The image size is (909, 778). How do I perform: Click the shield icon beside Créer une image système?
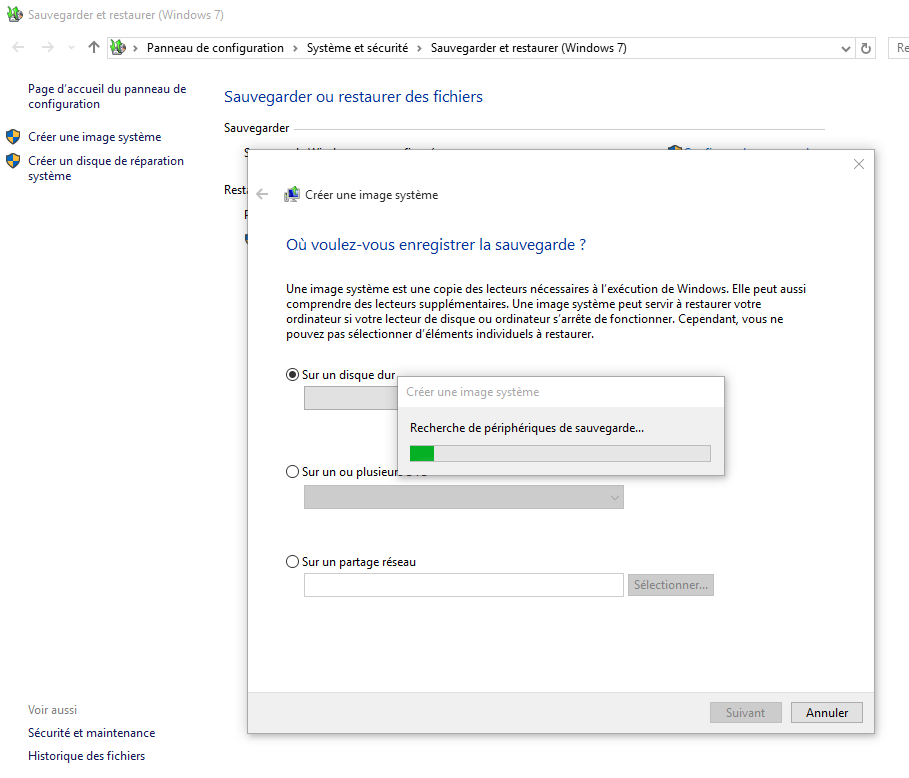[13, 137]
